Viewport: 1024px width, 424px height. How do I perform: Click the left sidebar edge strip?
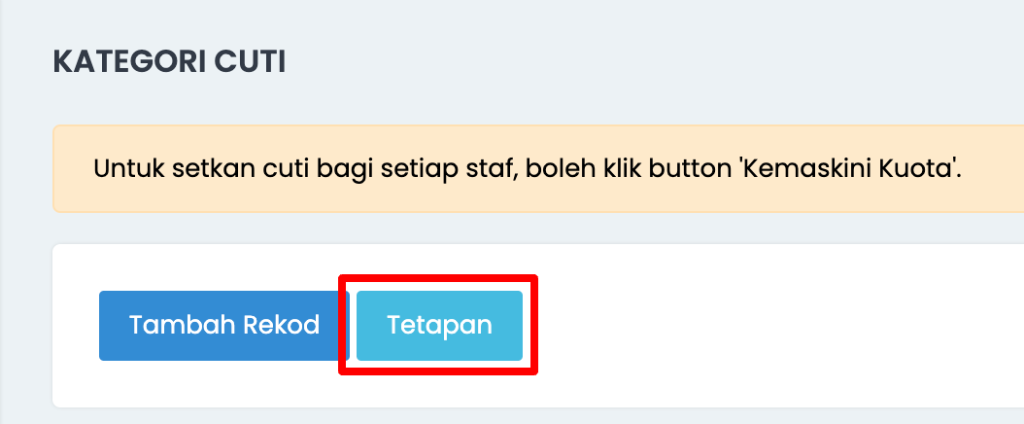pyautogui.click(x=2, y=212)
